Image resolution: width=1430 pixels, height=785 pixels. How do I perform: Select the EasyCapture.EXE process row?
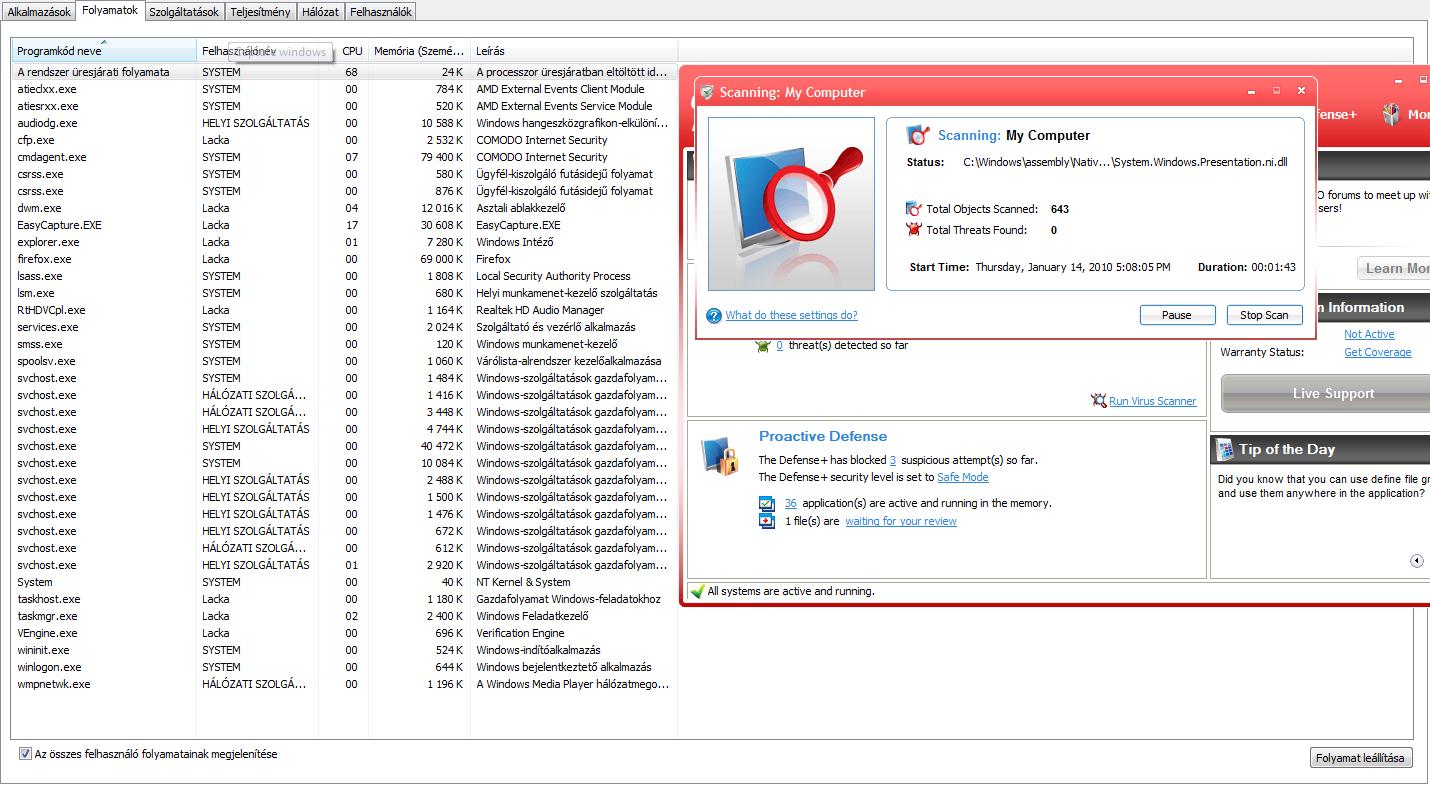(344, 225)
